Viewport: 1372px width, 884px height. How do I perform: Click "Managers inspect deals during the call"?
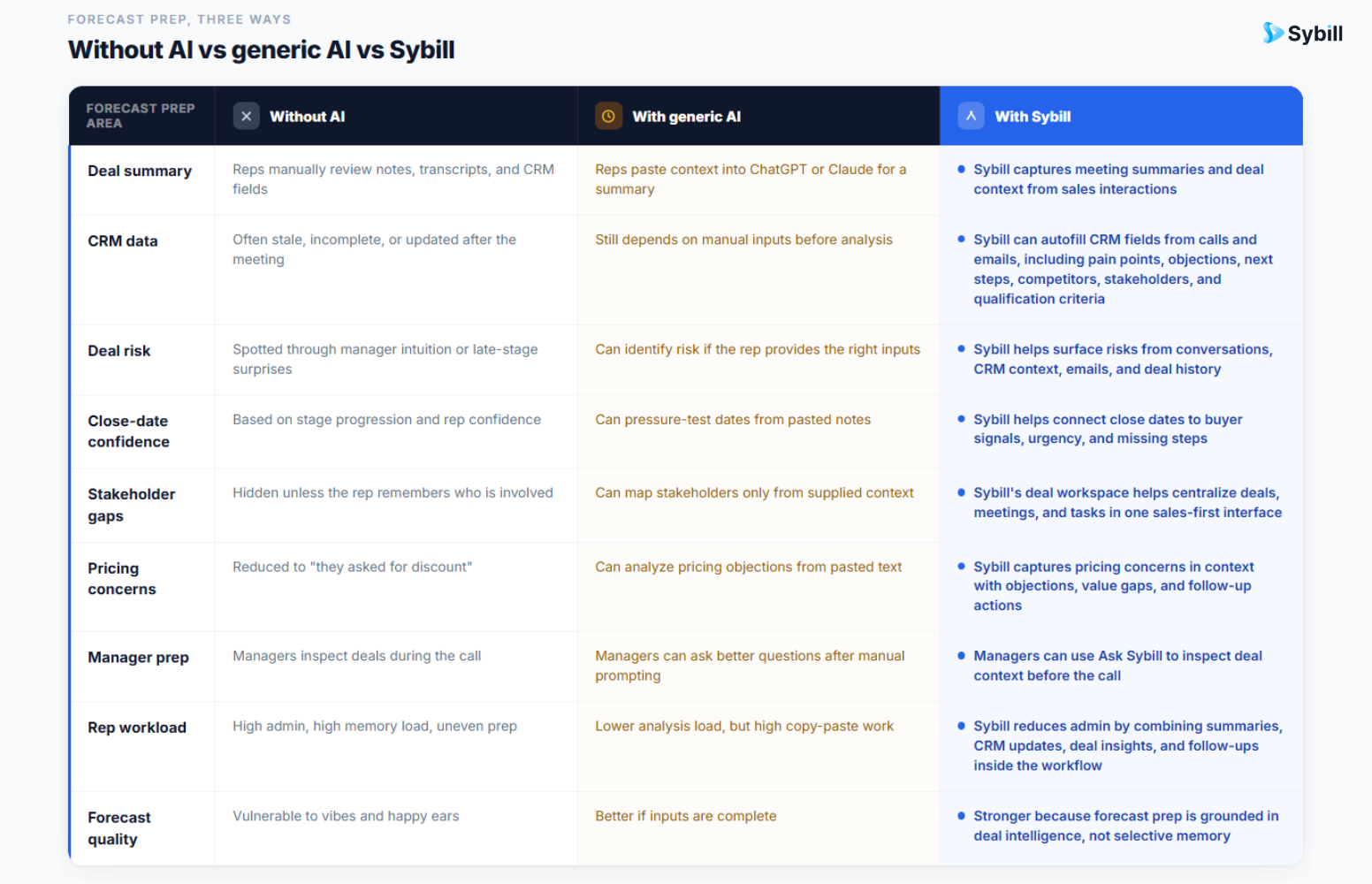[357, 656]
